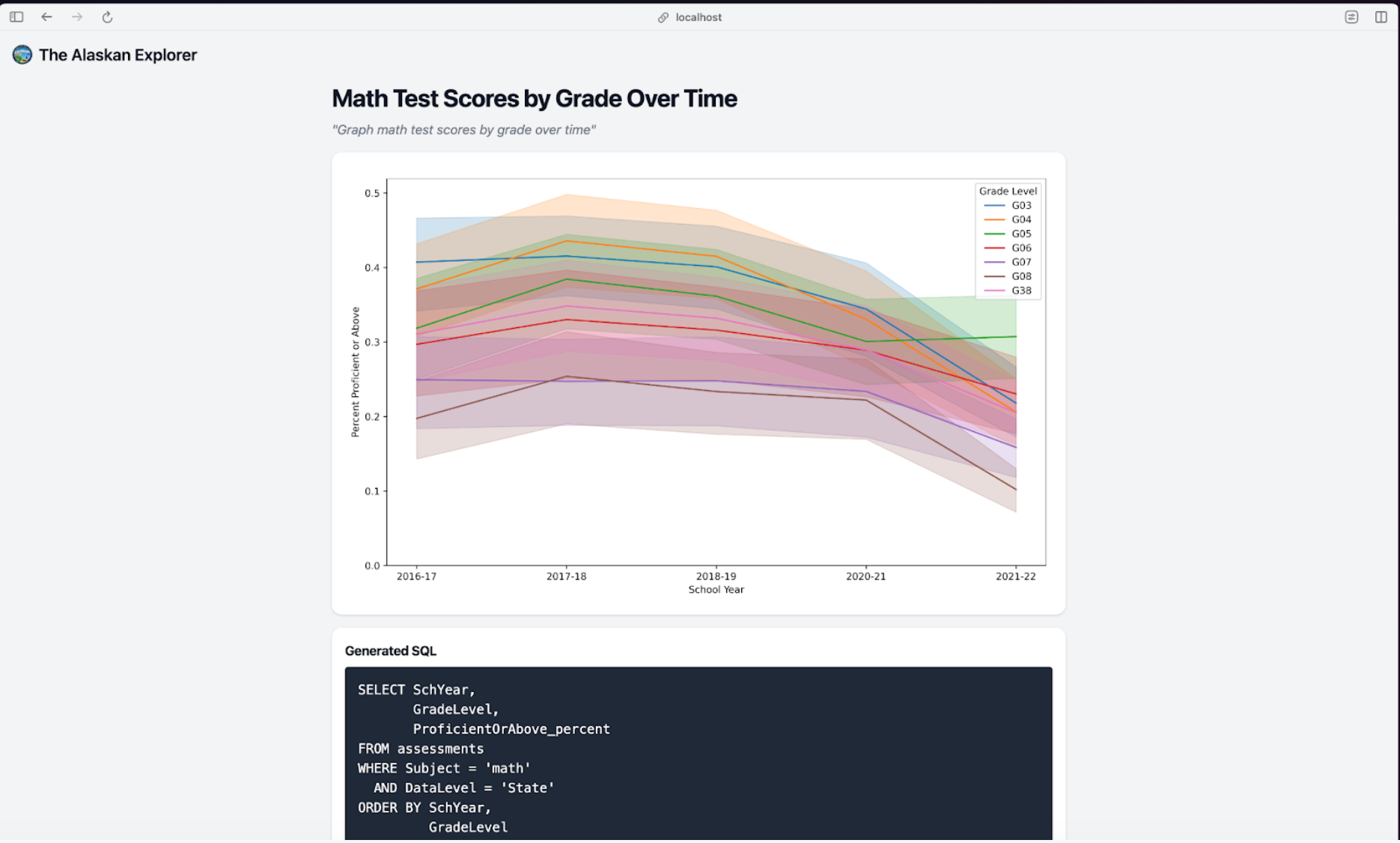1400x843 pixels.
Task: Click the link icon beside localhost
Action: click(663, 17)
